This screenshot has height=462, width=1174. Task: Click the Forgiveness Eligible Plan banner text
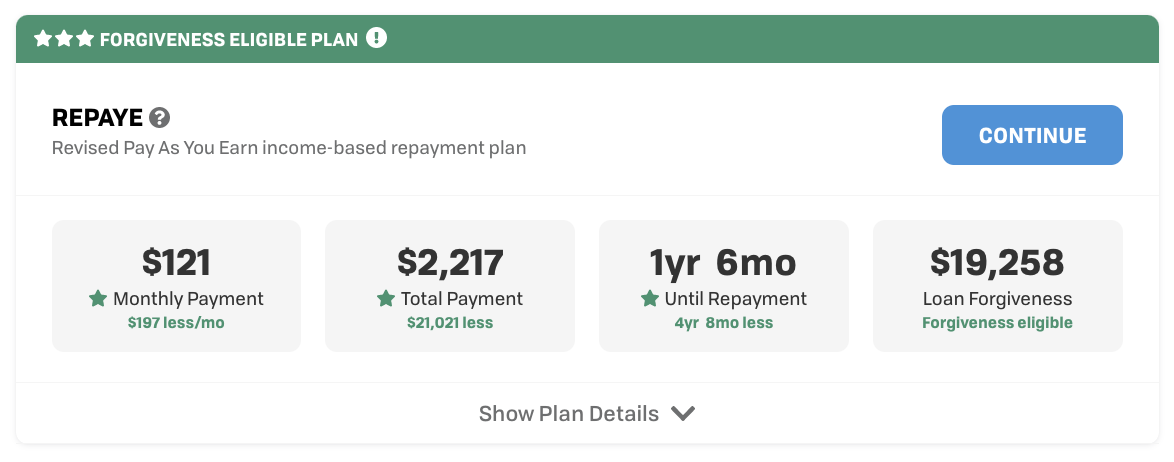(229, 40)
